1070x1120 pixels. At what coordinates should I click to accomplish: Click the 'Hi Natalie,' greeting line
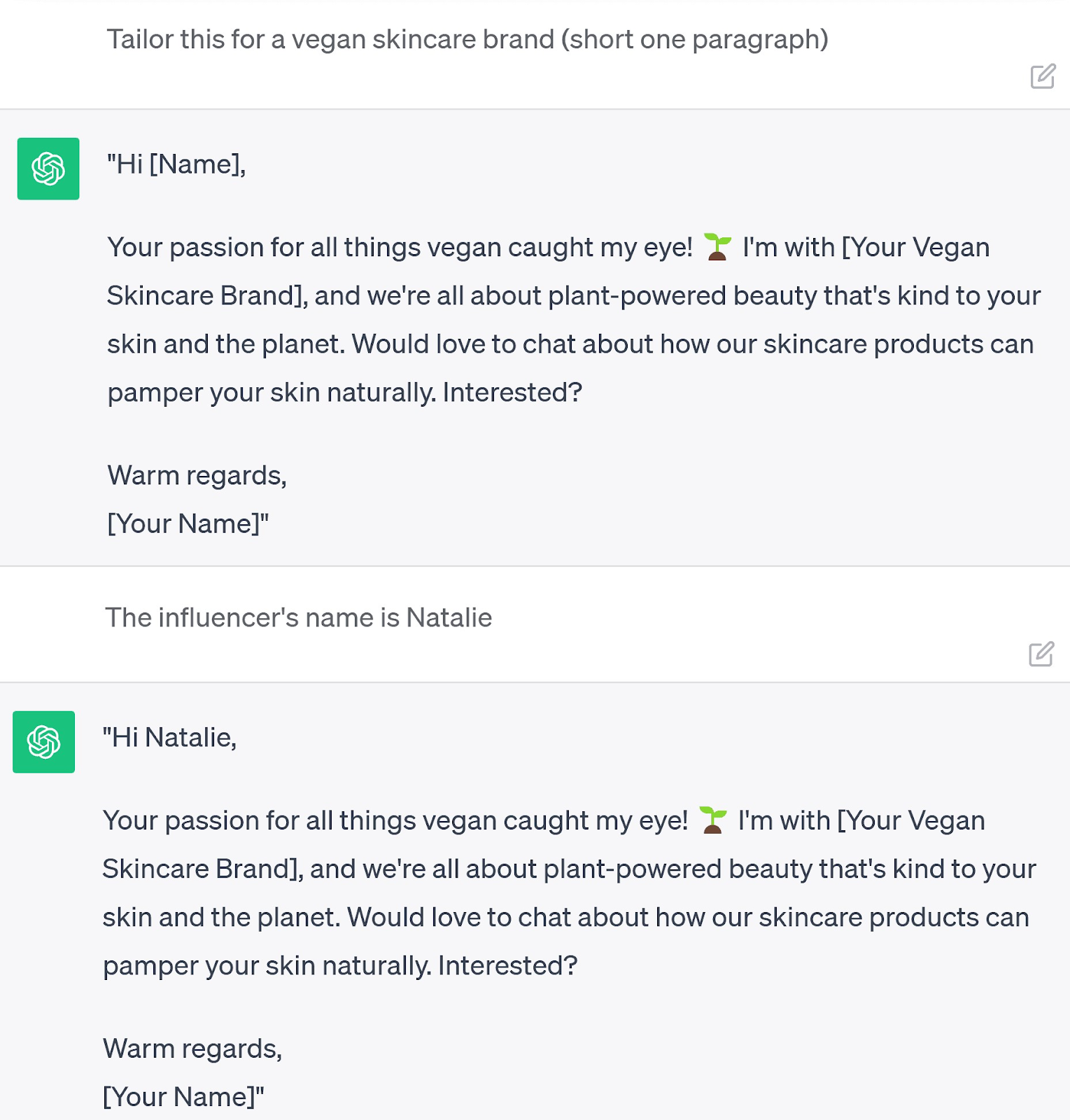[170, 736]
